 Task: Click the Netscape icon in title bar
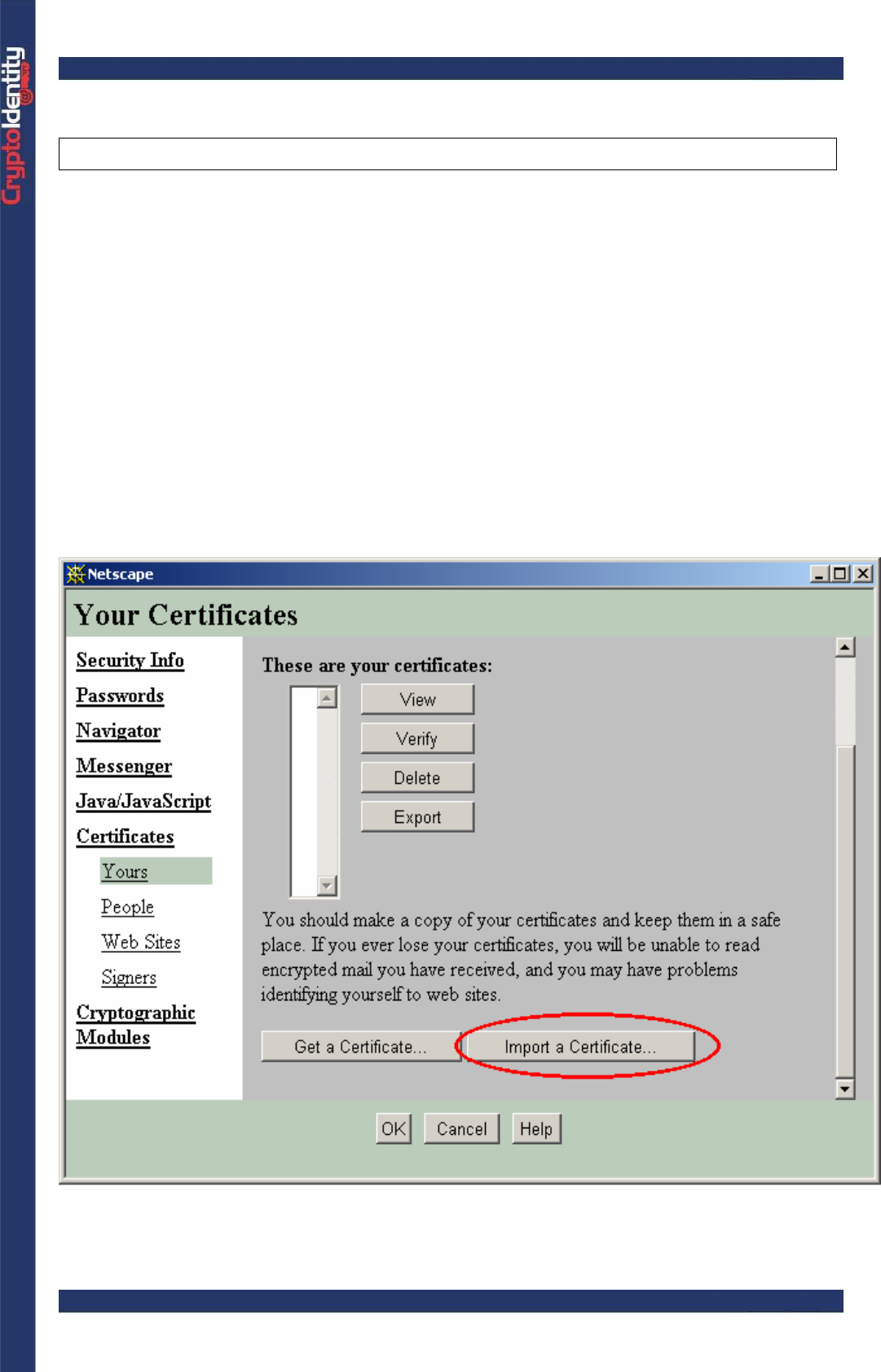(76, 574)
